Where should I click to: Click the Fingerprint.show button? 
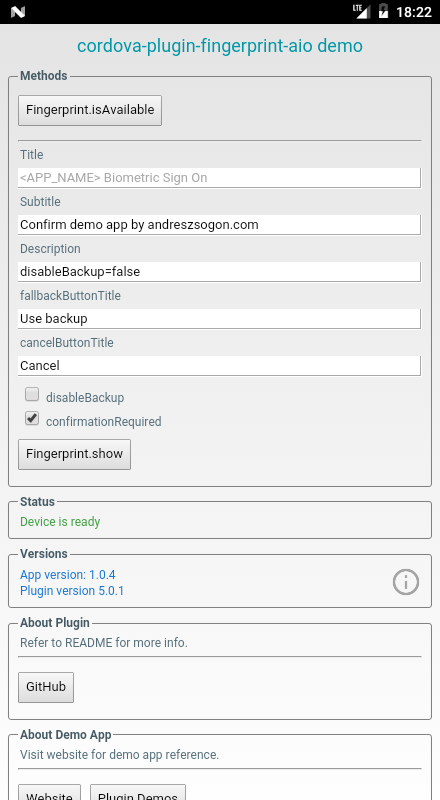75,454
